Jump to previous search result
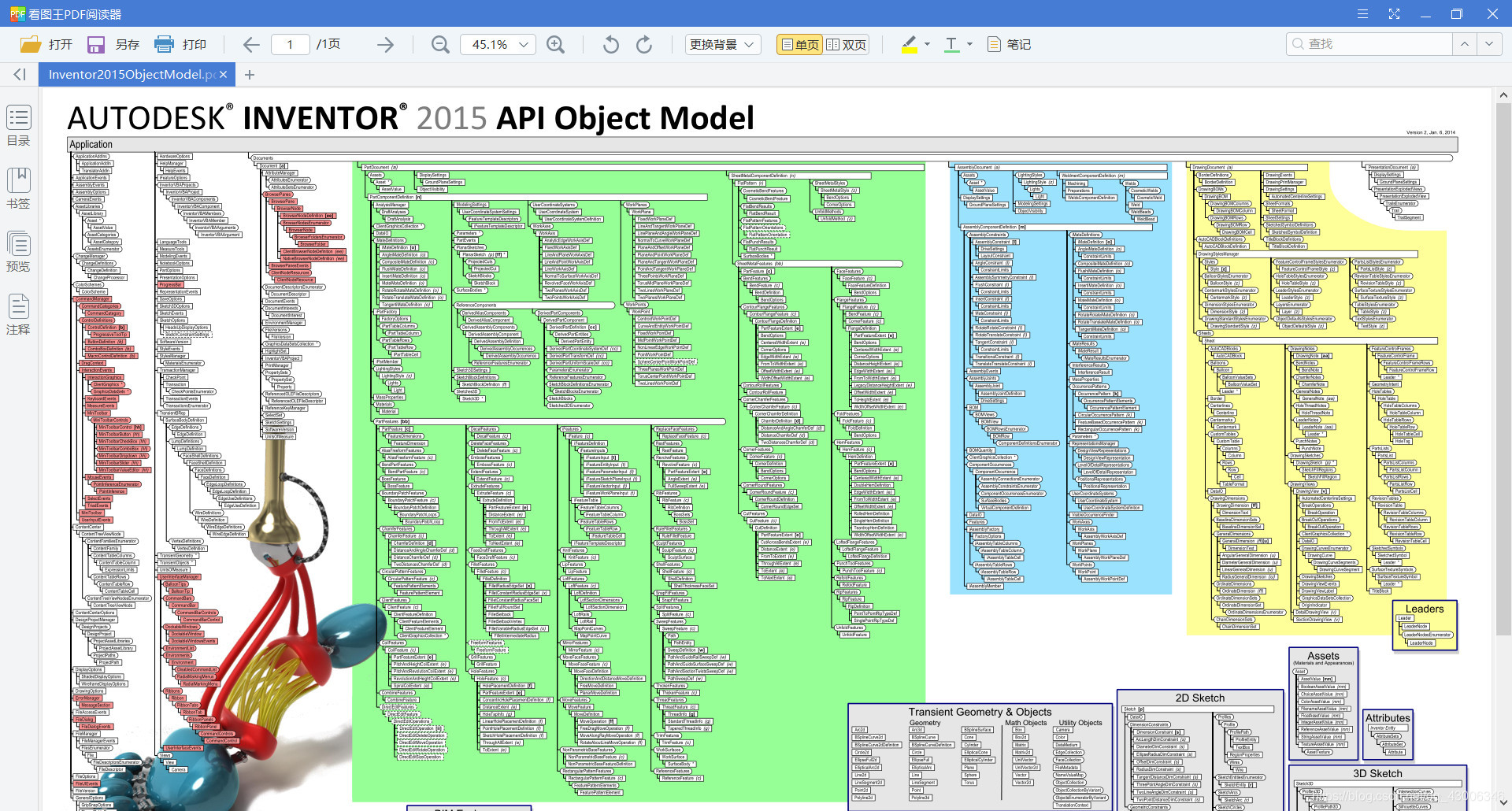The width and height of the screenshot is (1512, 811). point(1464,44)
